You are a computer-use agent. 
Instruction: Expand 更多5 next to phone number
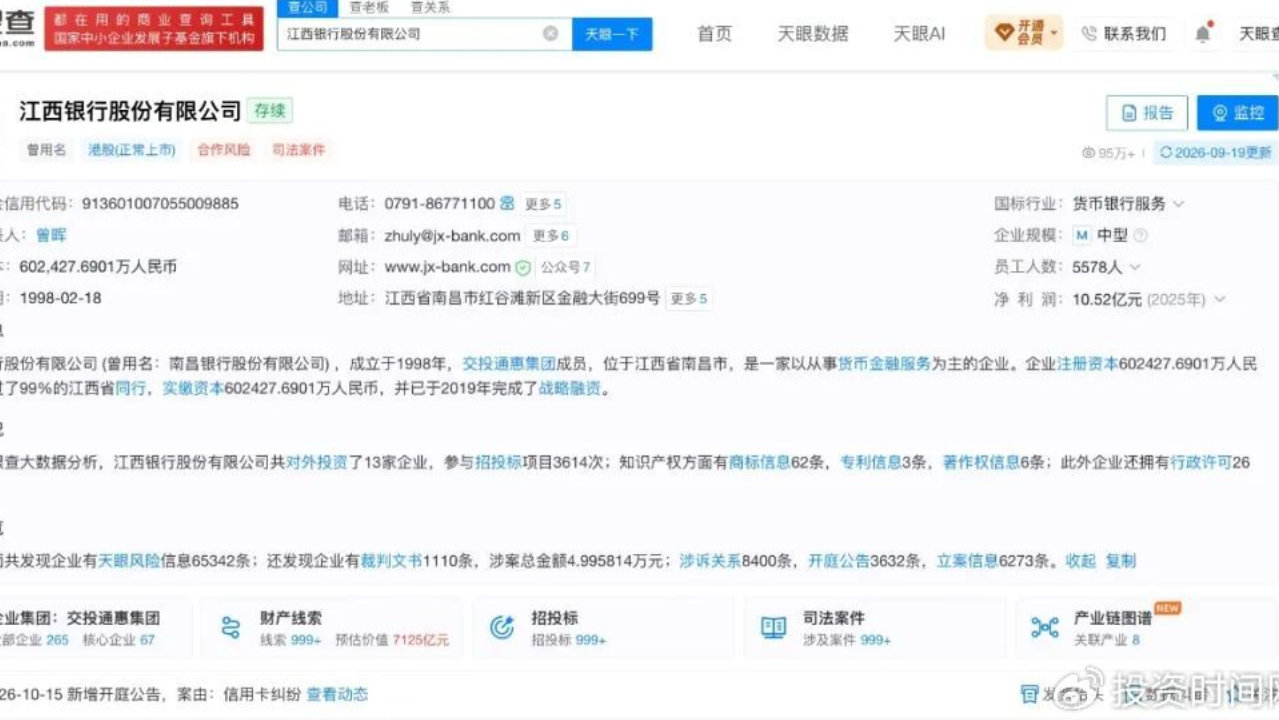(x=543, y=204)
